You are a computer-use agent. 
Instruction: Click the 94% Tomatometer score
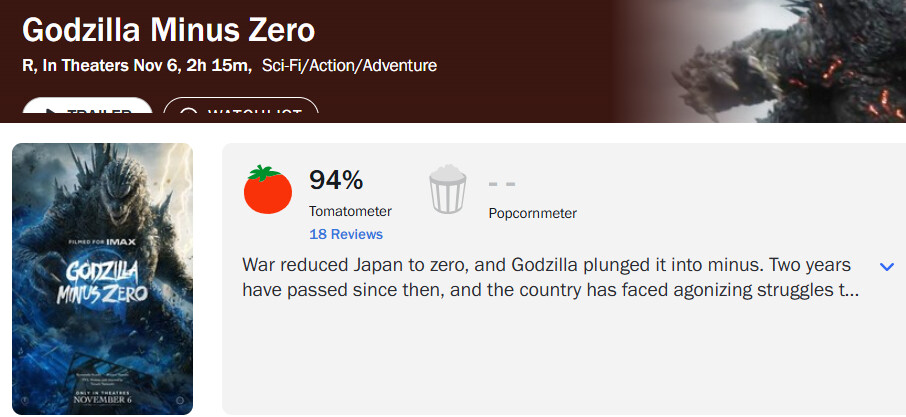(336, 180)
